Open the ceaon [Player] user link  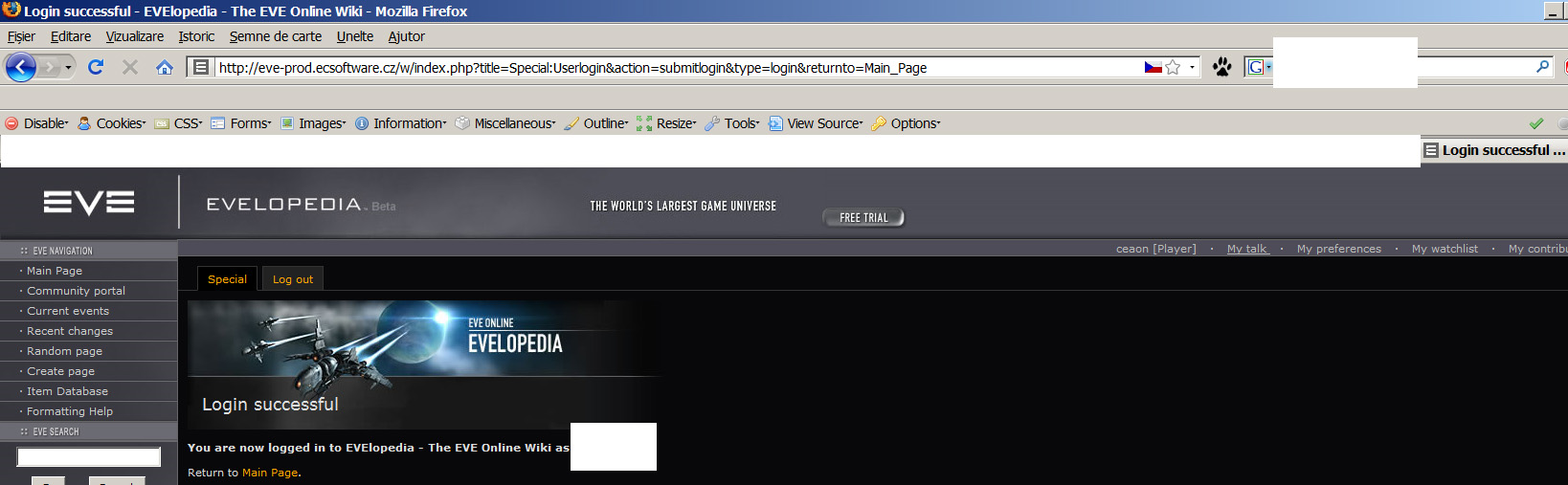coord(1155,249)
